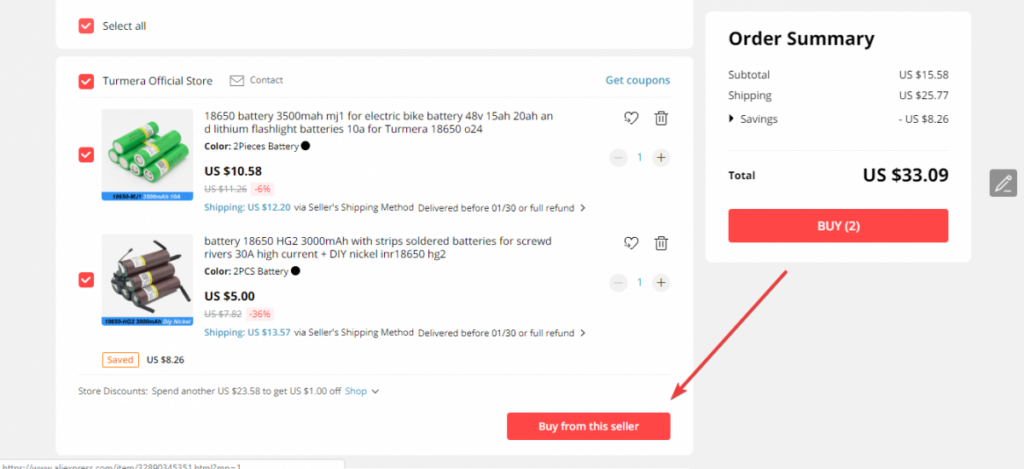This screenshot has height=469, width=1024.
Task: Click Get coupons link
Action: pos(637,80)
